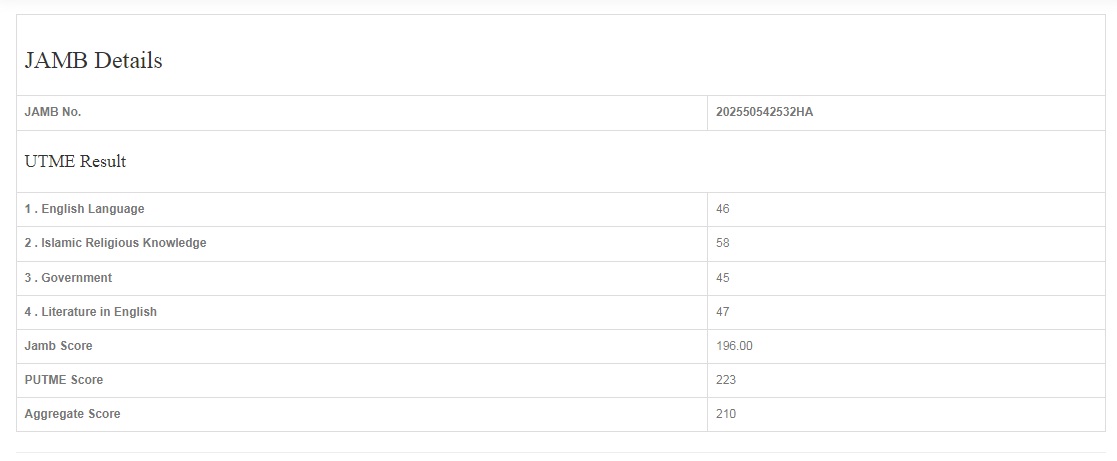Click the Aggregate Score value 210
This screenshot has width=1117, height=461.
coord(726,414)
